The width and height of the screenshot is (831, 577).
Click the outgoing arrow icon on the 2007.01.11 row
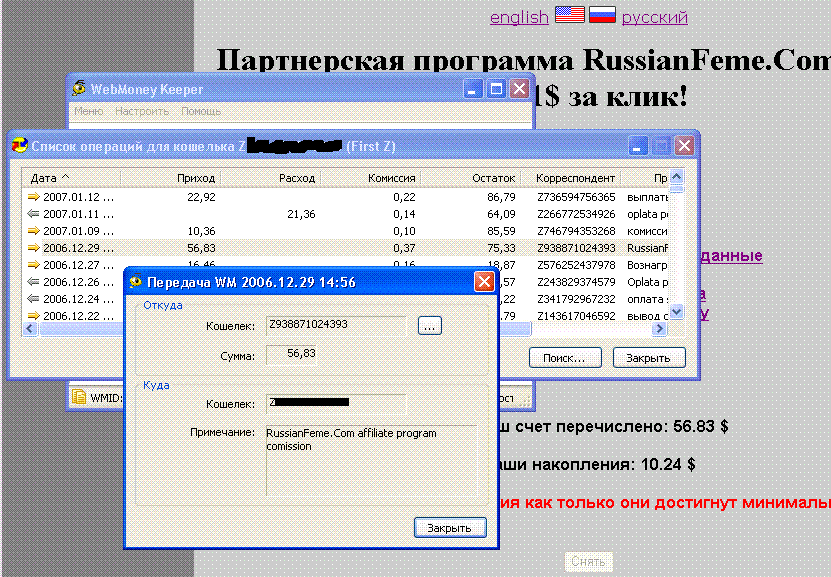32,214
